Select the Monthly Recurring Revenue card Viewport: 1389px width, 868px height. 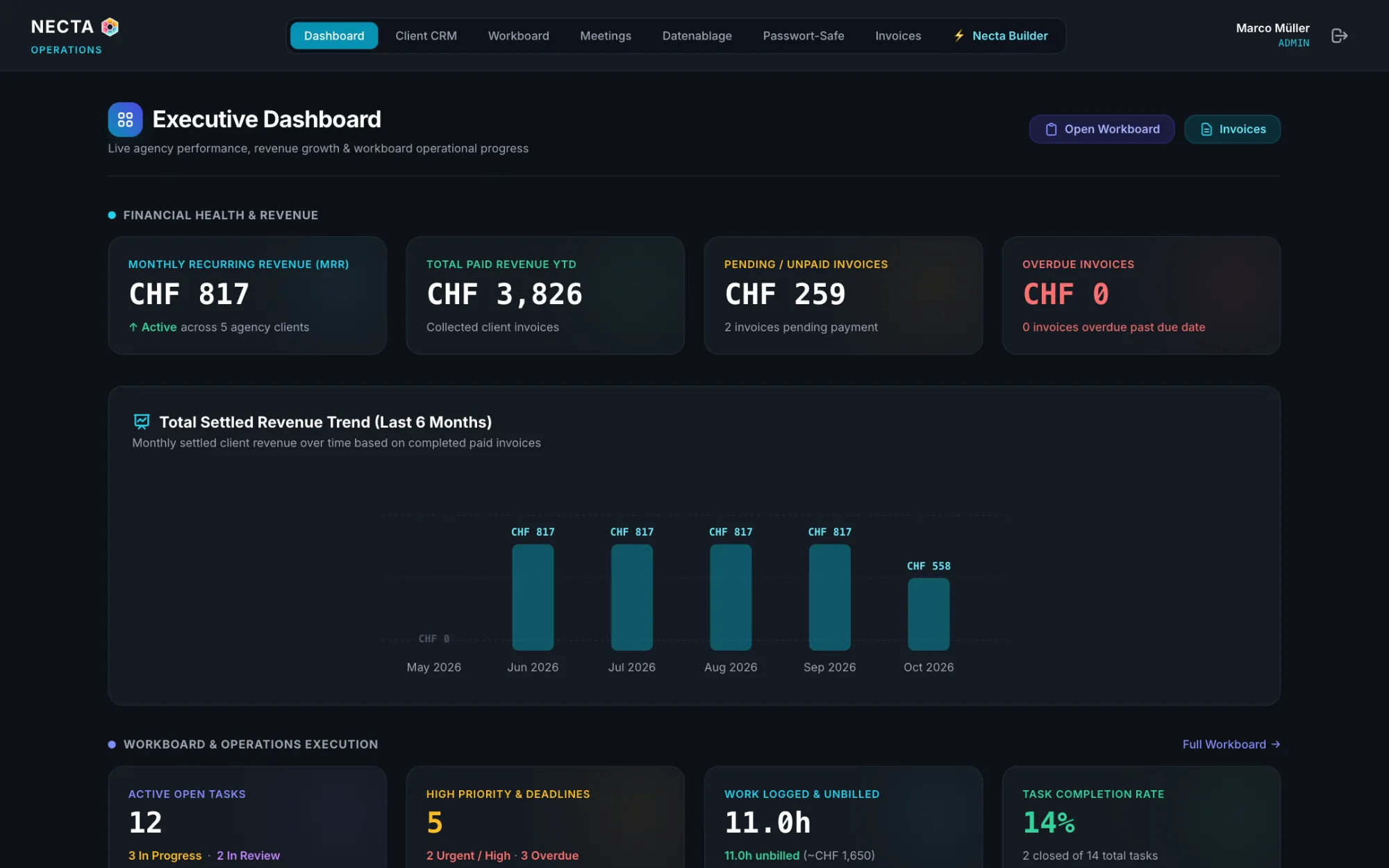point(247,296)
